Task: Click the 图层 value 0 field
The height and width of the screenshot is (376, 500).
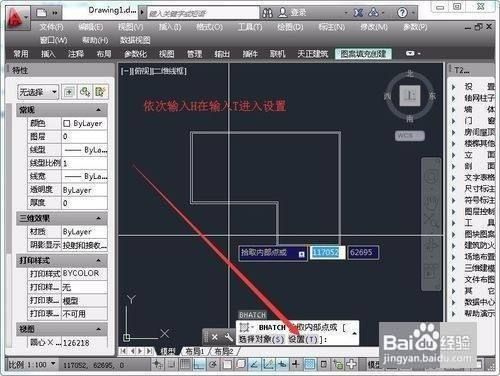Action: (84, 136)
